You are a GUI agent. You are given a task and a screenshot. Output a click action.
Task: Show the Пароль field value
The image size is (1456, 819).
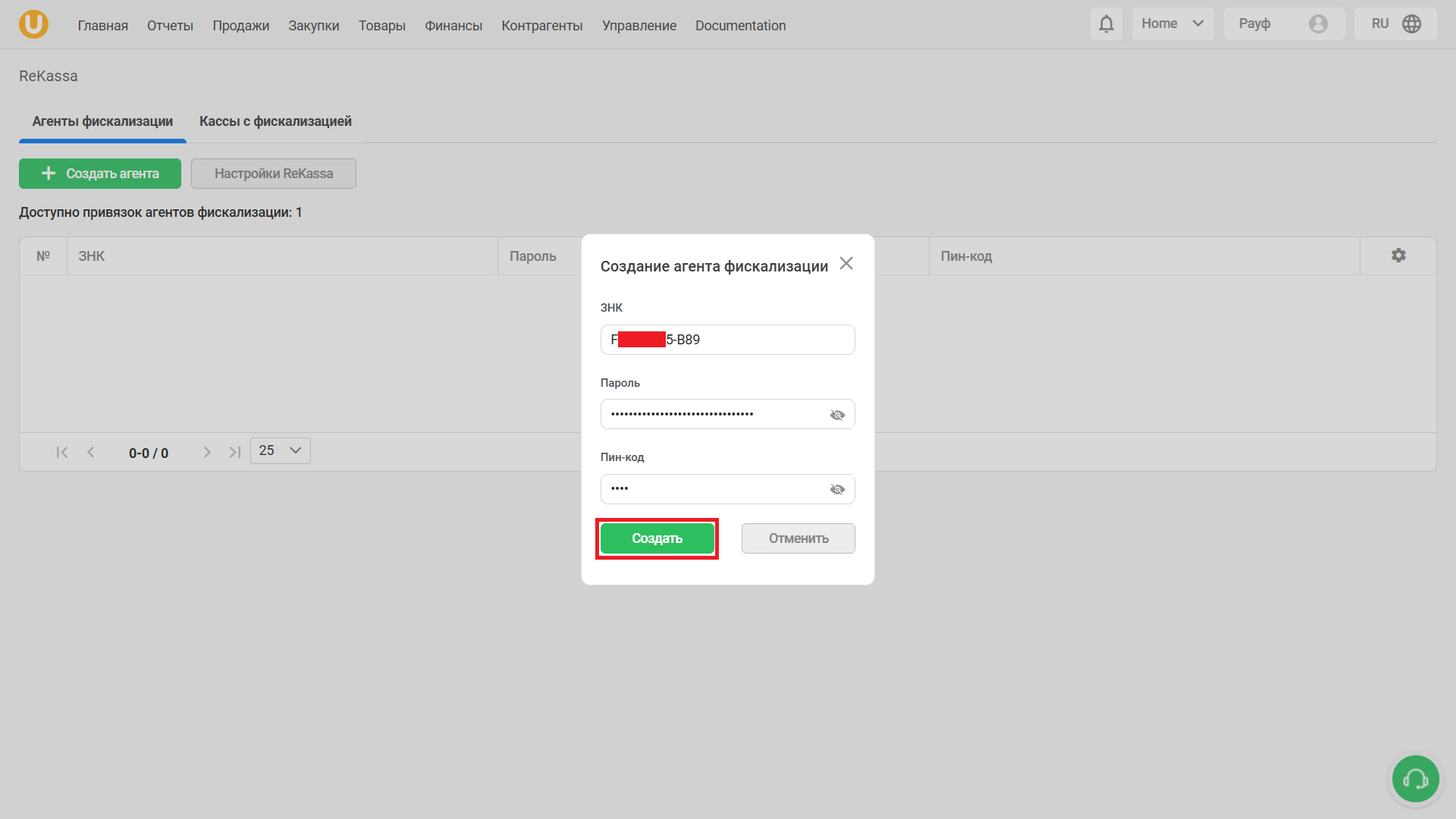click(837, 415)
